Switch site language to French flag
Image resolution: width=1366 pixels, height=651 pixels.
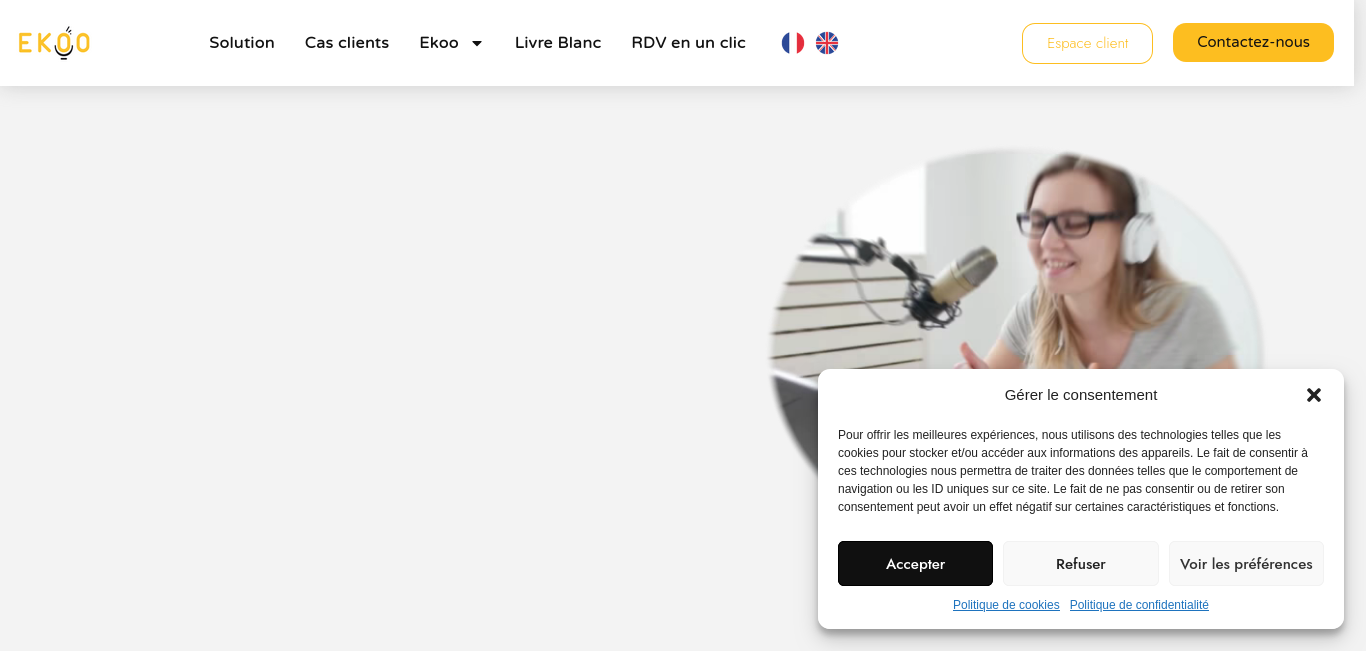793,43
